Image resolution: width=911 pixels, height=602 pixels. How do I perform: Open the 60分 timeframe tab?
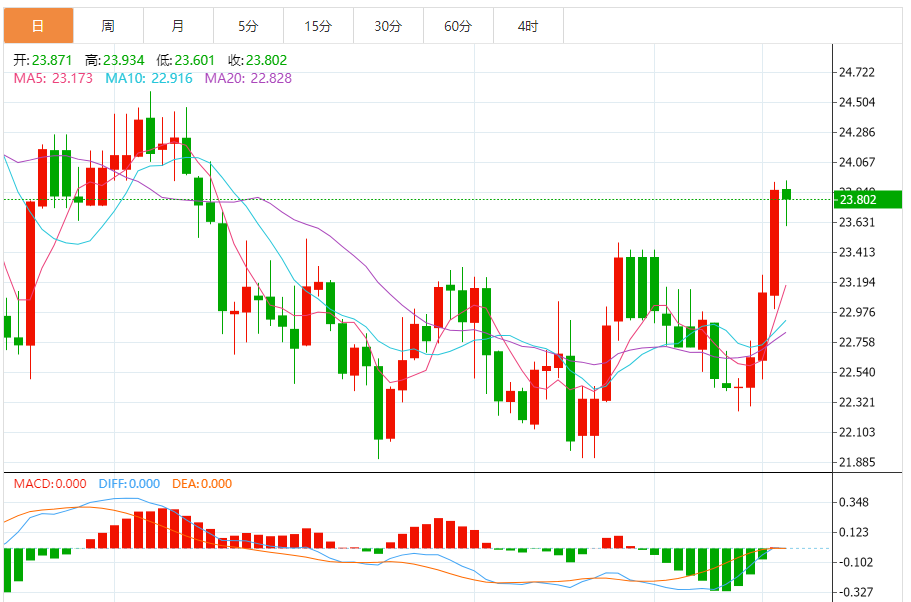tap(458, 26)
